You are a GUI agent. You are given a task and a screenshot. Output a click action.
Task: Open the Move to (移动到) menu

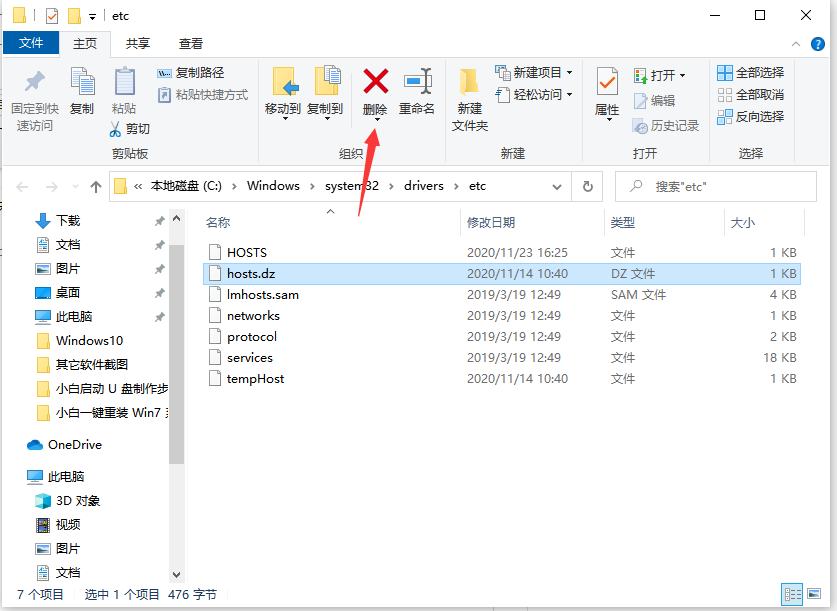tap(283, 93)
